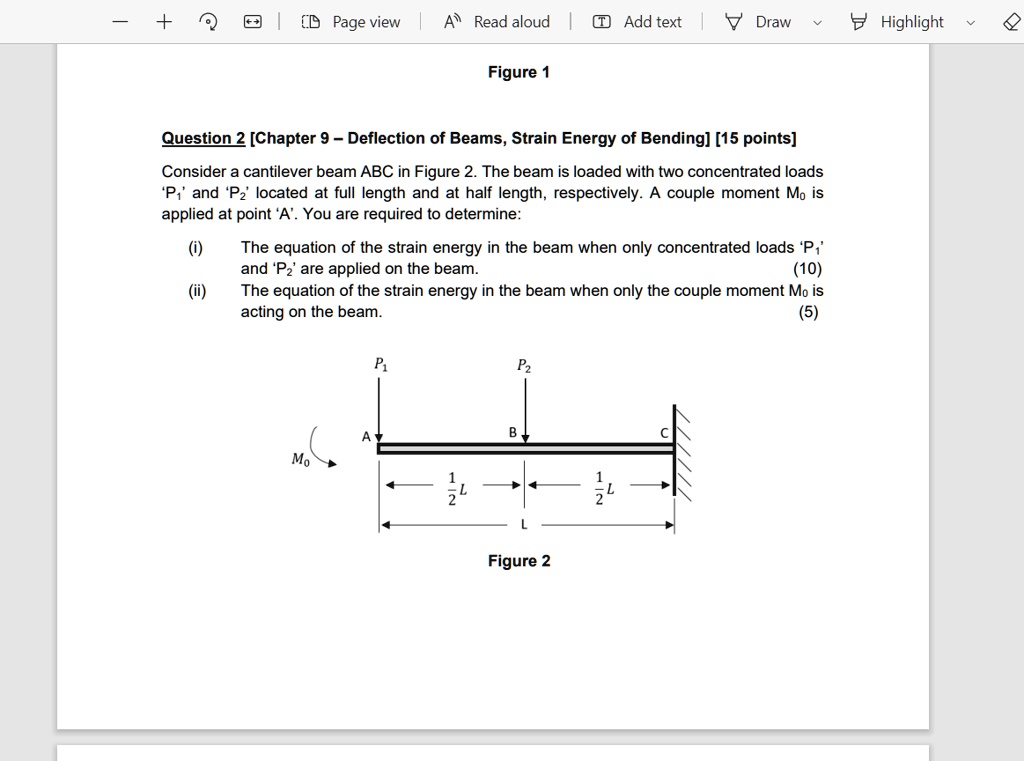Select the Draw pen icon
The width and height of the screenshot is (1024, 761).
(737, 21)
